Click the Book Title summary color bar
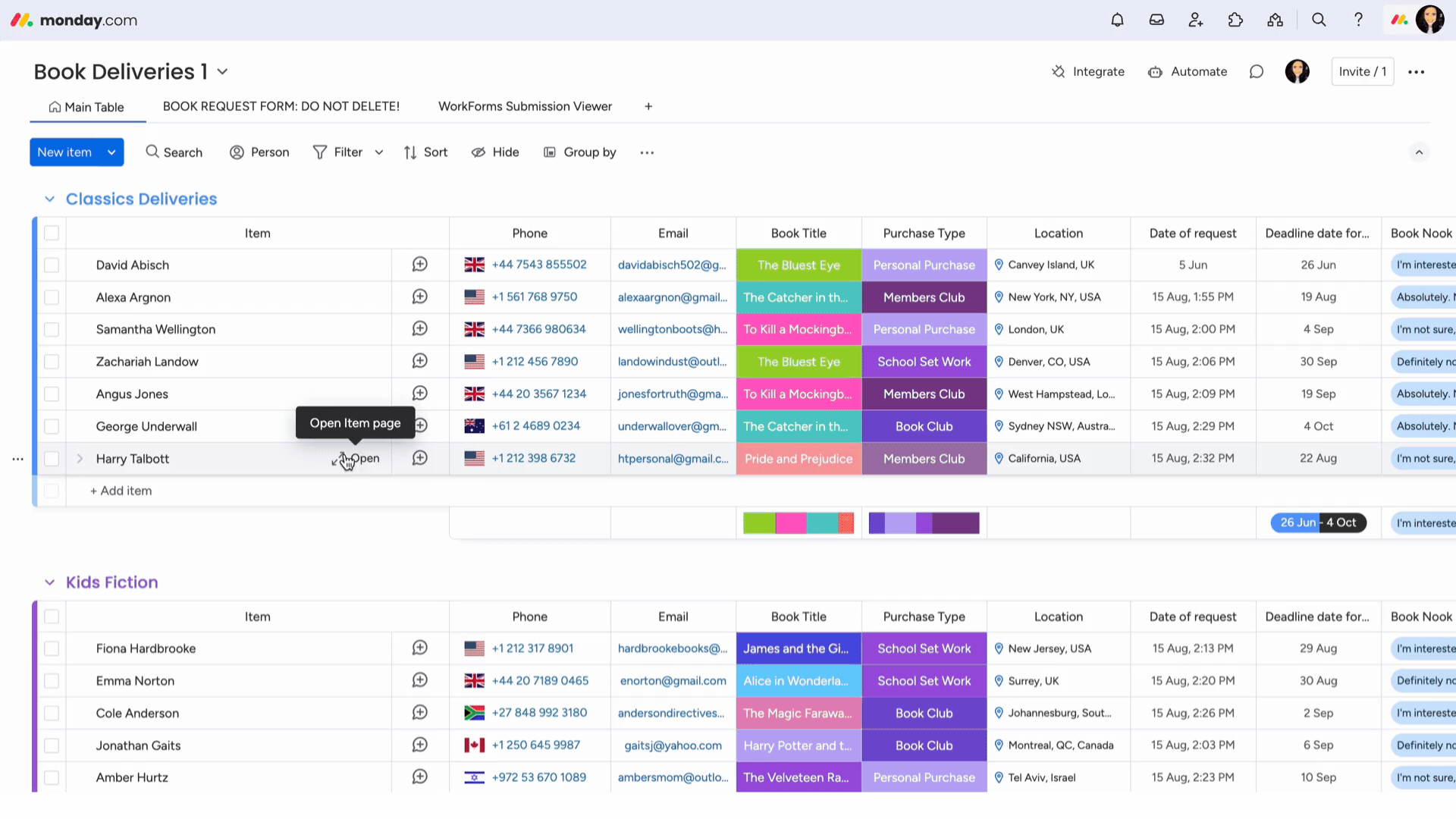Image resolution: width=1456 pixels, height=819 pixels. [799, 523]
